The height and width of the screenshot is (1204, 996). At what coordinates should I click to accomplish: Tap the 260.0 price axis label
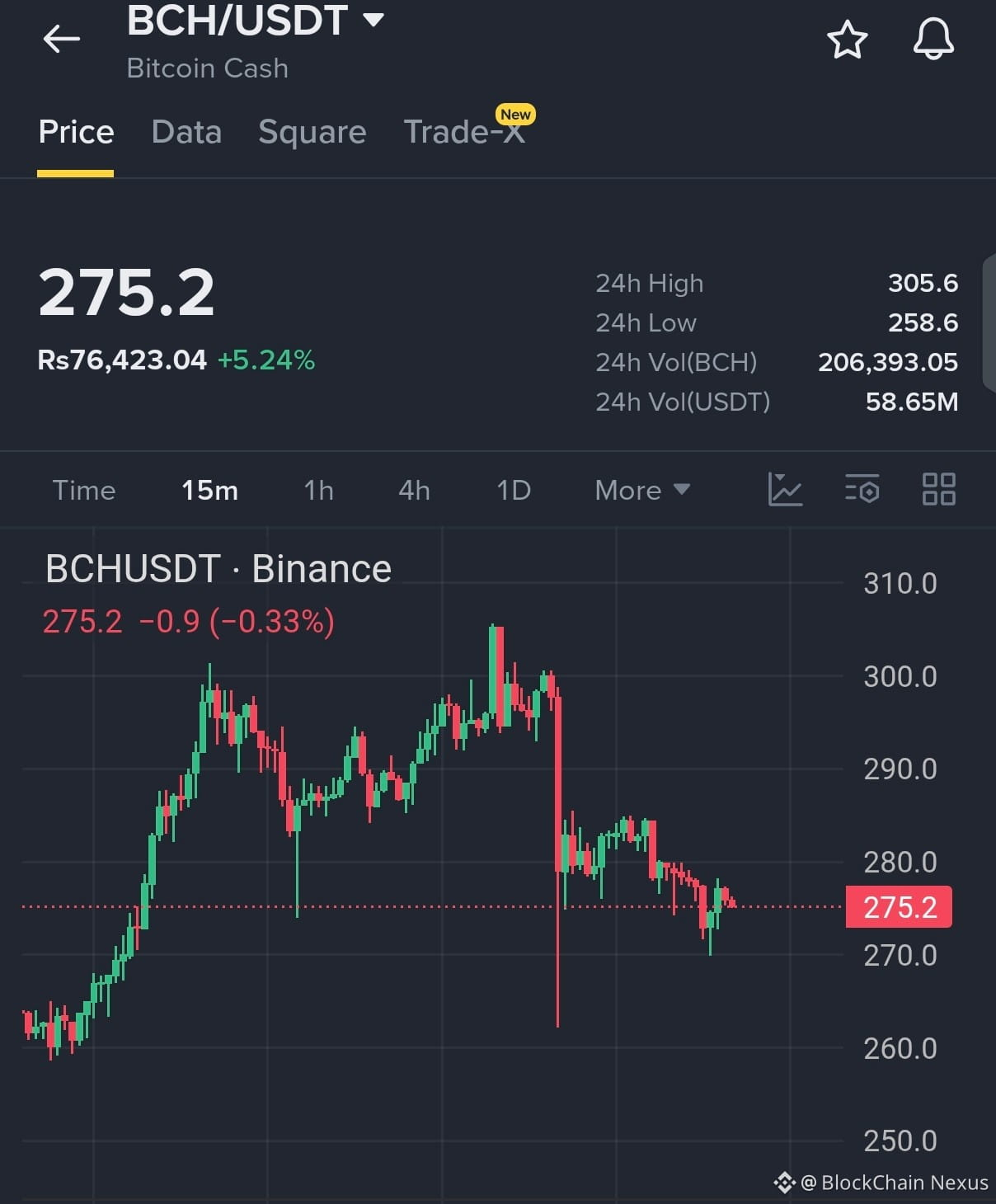coord(900,1049)
